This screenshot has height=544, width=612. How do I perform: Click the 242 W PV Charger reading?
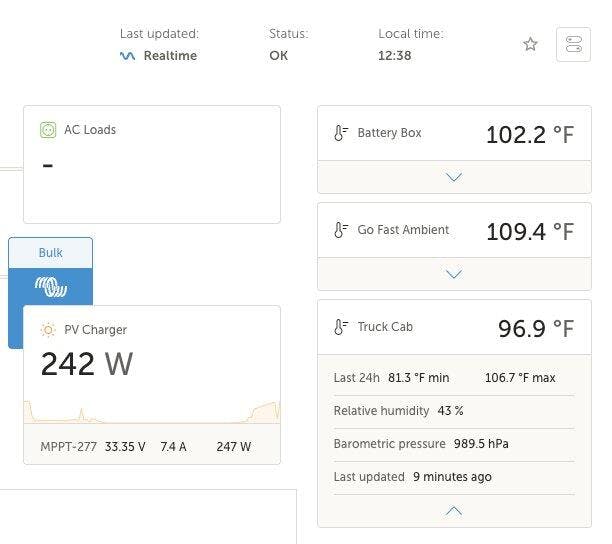pyautogui.click(x=87, y=364)
